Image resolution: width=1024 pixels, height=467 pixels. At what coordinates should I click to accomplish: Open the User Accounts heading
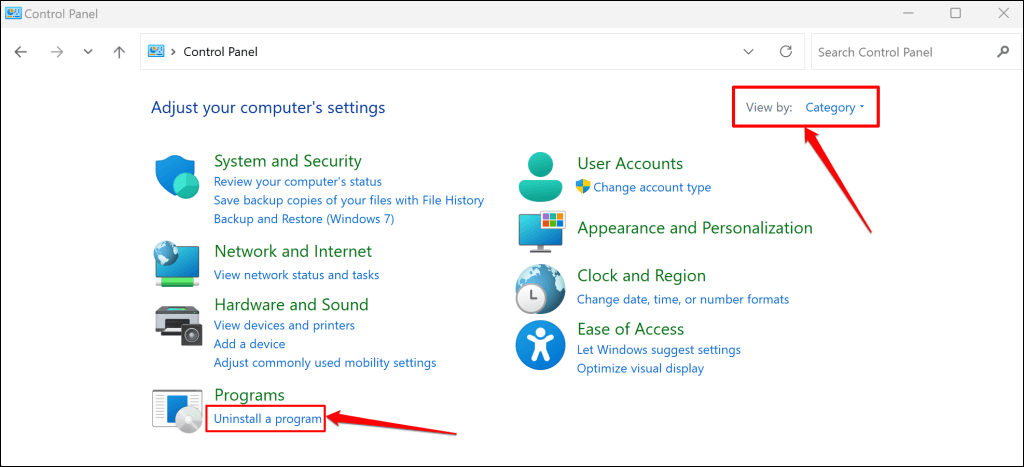click(630, 163)
